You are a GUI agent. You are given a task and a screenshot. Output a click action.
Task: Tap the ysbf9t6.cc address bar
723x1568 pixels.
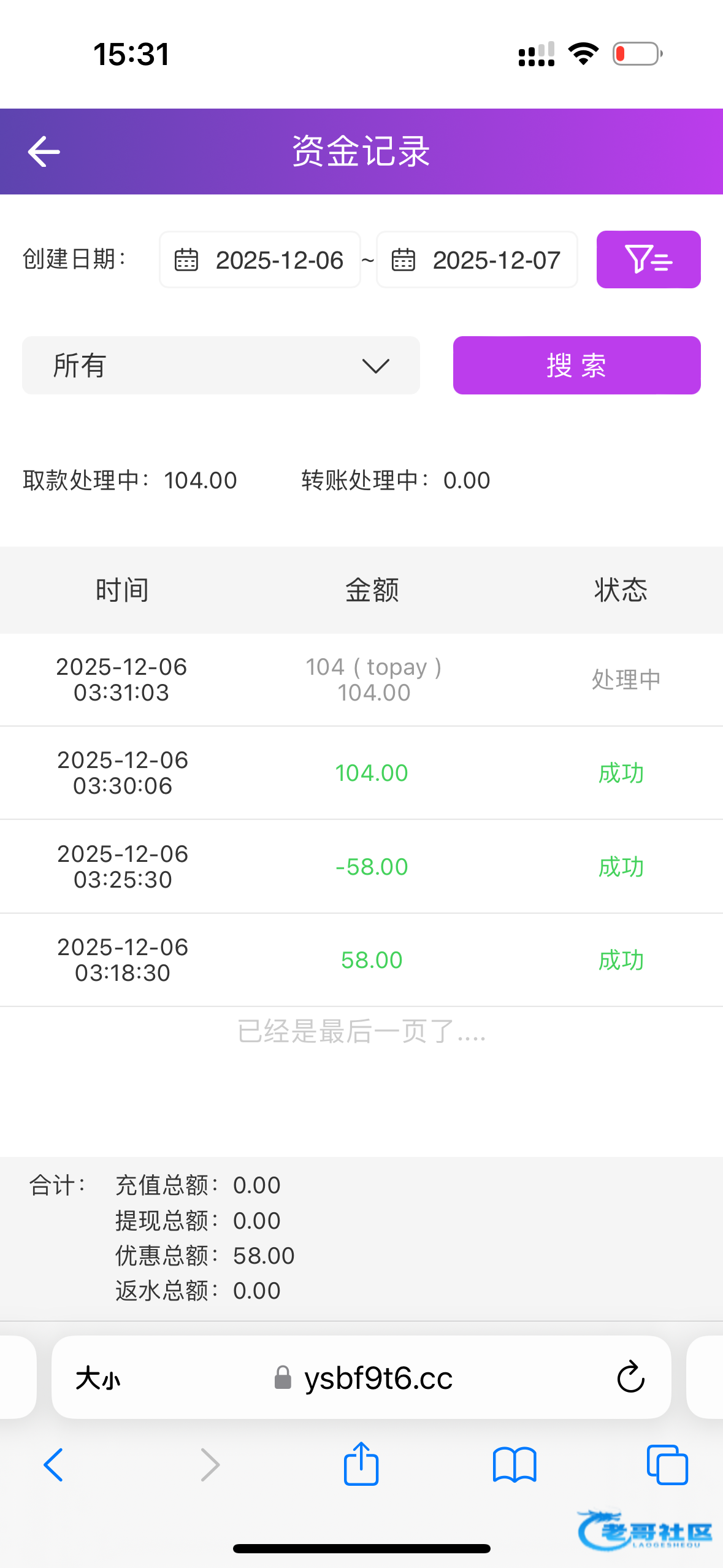pyautogui.click(x=378, y=1378)
